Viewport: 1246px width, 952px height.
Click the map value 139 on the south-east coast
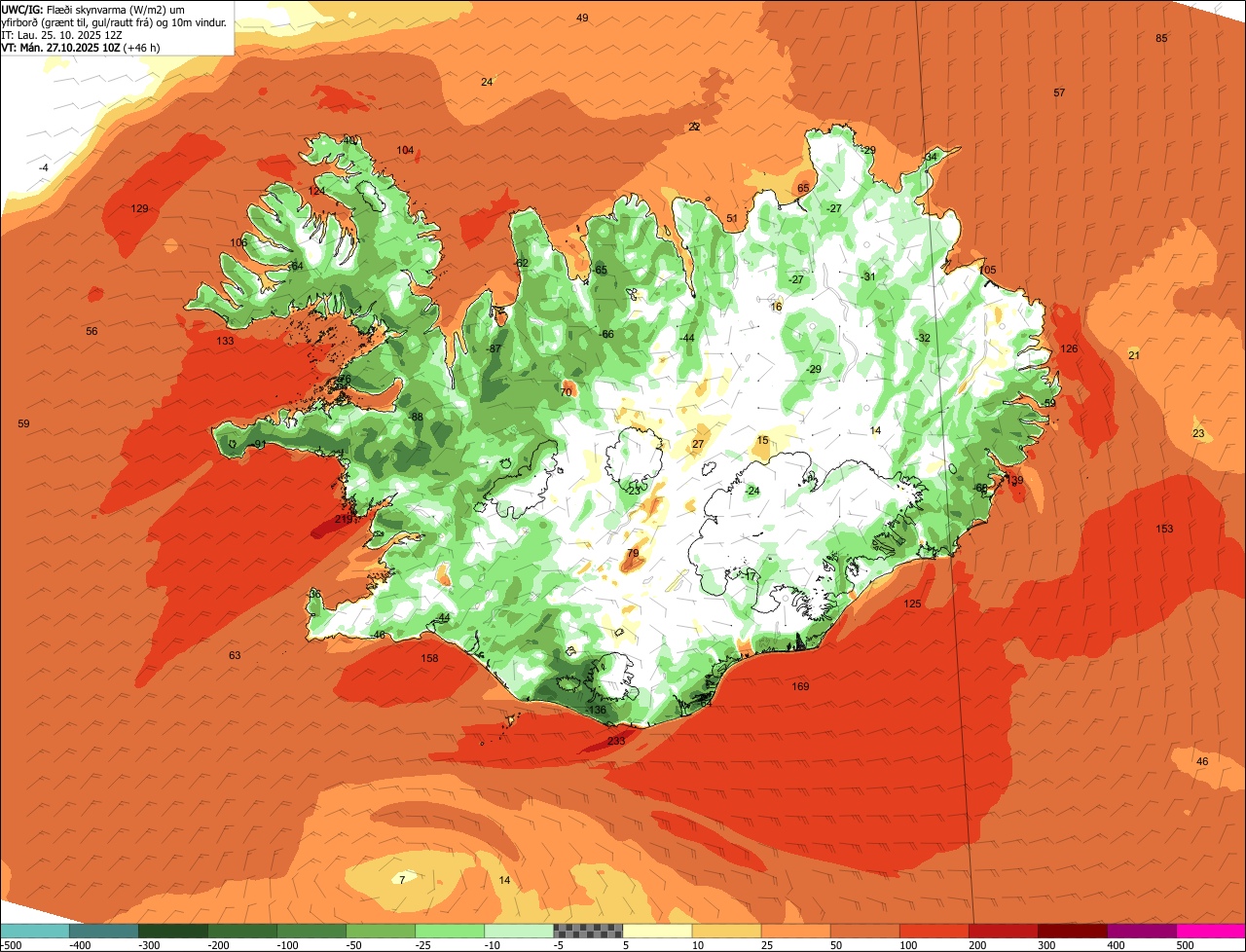[1014, 480]
